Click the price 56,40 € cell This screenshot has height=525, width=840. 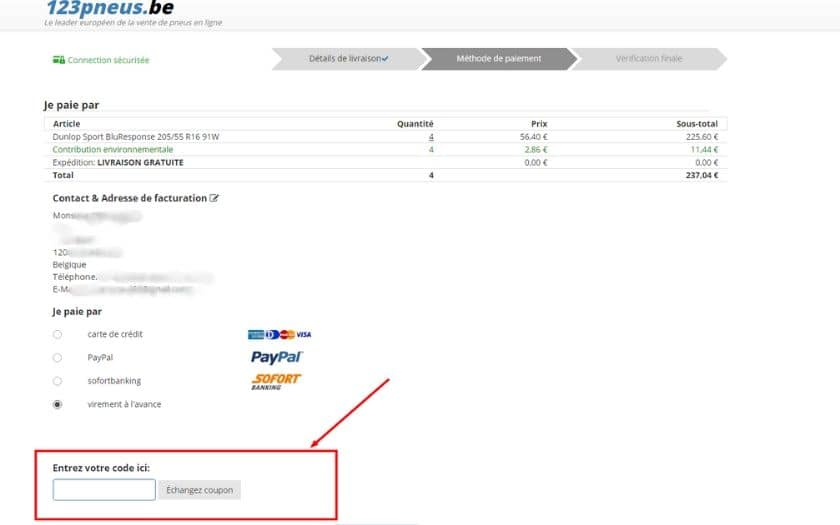coord(534,137)
